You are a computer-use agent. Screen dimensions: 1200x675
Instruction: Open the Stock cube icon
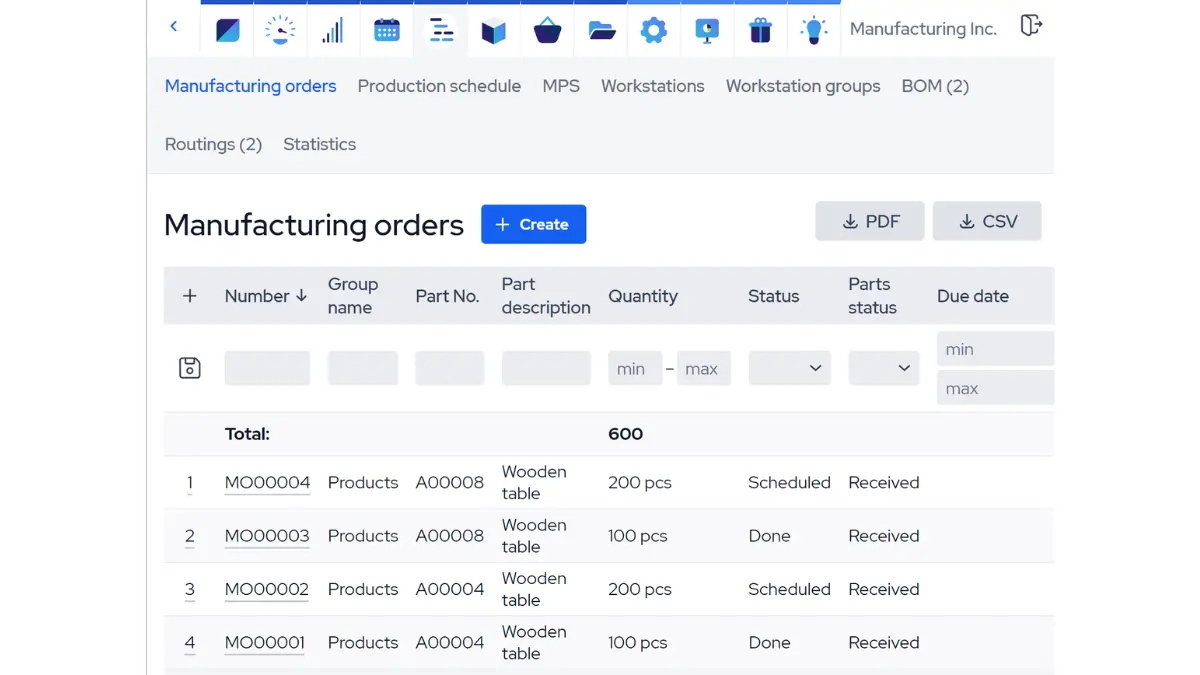click(494, 29)
